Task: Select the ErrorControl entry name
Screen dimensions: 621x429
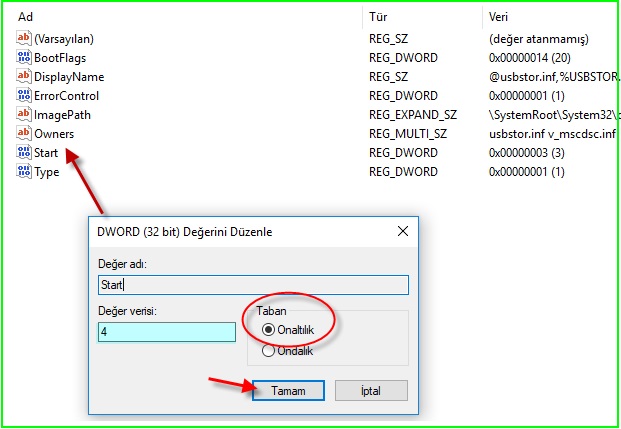Action: [67, 96]
